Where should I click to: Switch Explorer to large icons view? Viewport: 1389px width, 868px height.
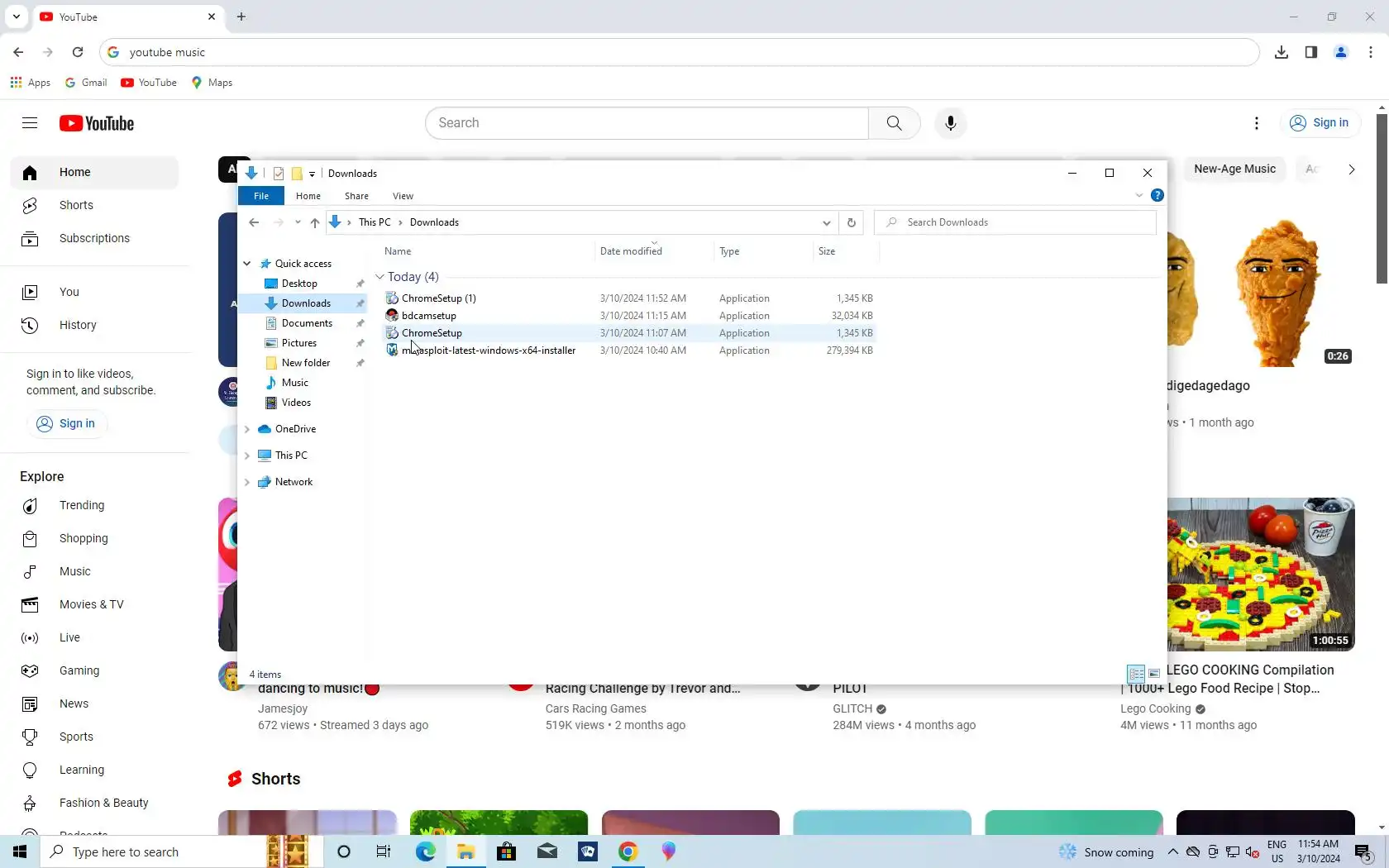click(1154, 674)
